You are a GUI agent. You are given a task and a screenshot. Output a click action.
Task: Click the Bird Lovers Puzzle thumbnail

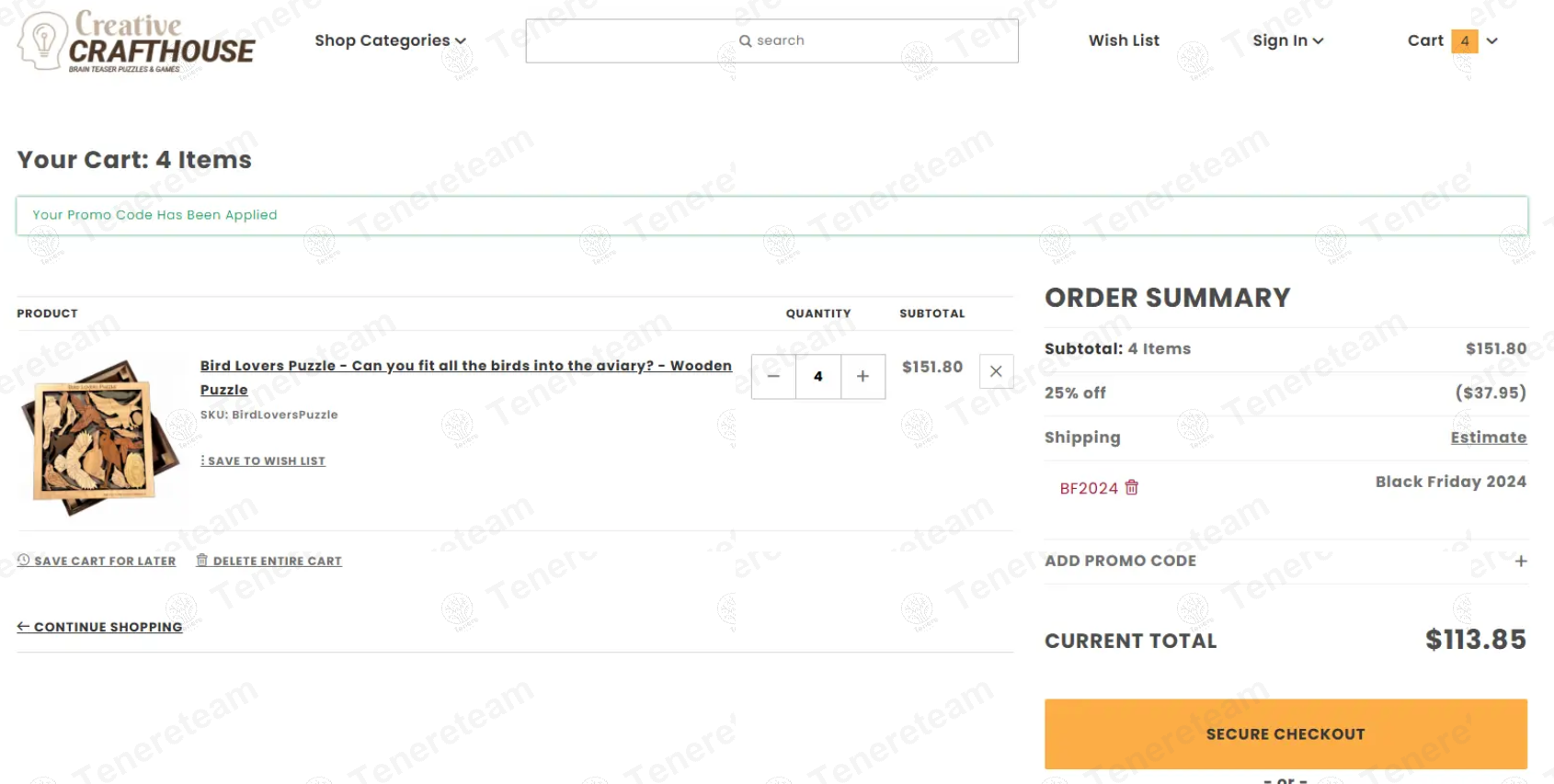[101, 432]
